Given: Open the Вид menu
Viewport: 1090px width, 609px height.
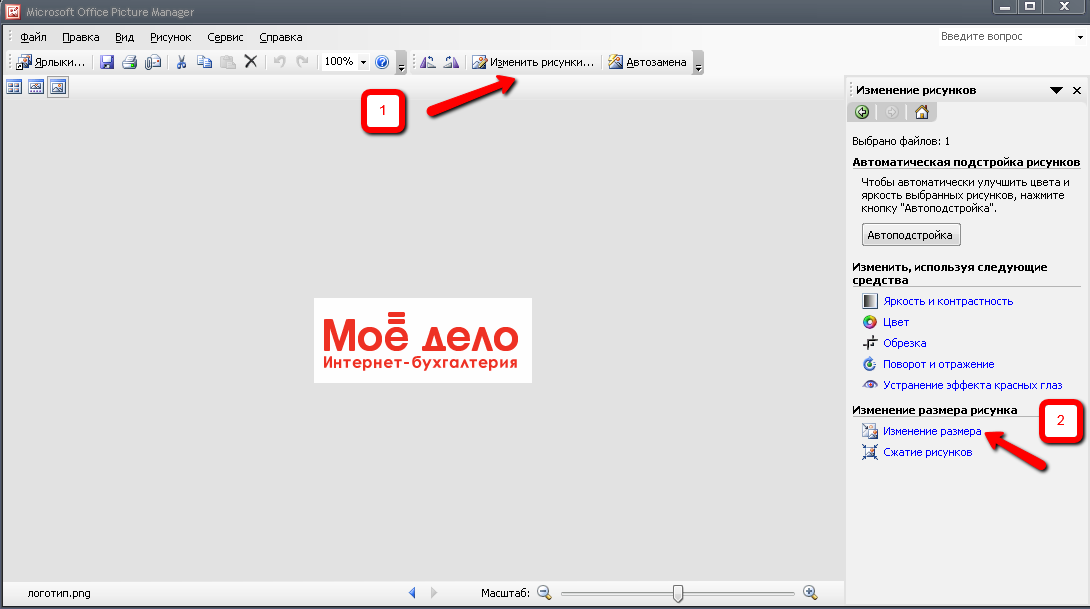Looking at the screenshot, I should click(124, 37).
